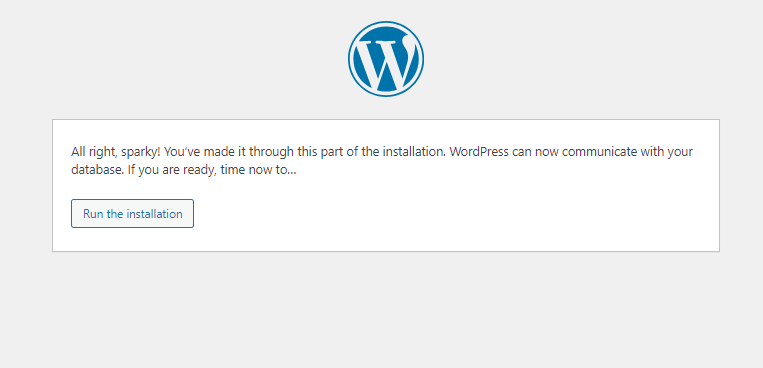Click the WordPress logo at top
Image resolution: width=763 pixels, height=368 pixels.
point(386,58)
